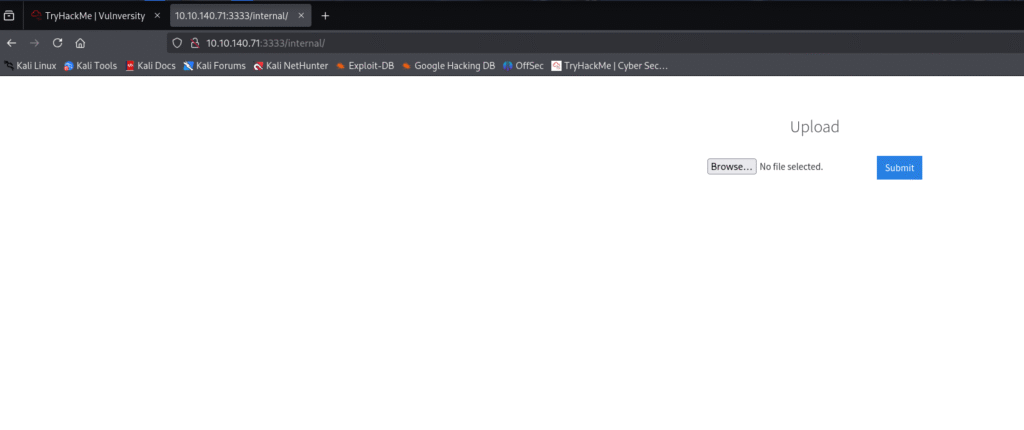1024x430 pixels.
Task: Open the Exploit-DB bookmark
Action: 365,66
